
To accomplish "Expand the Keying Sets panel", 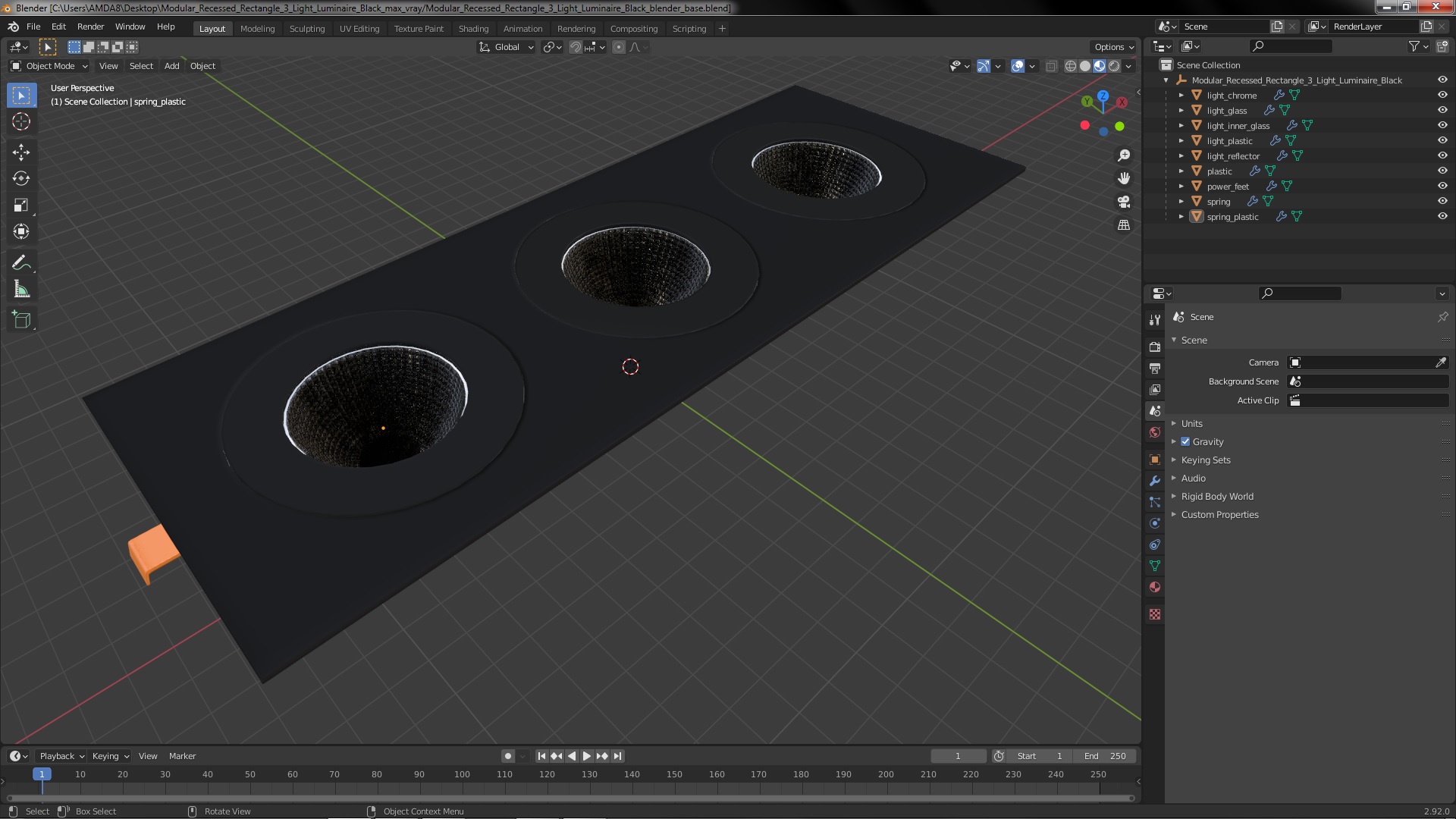I will pyautogui.click(x=1206, y=460).
